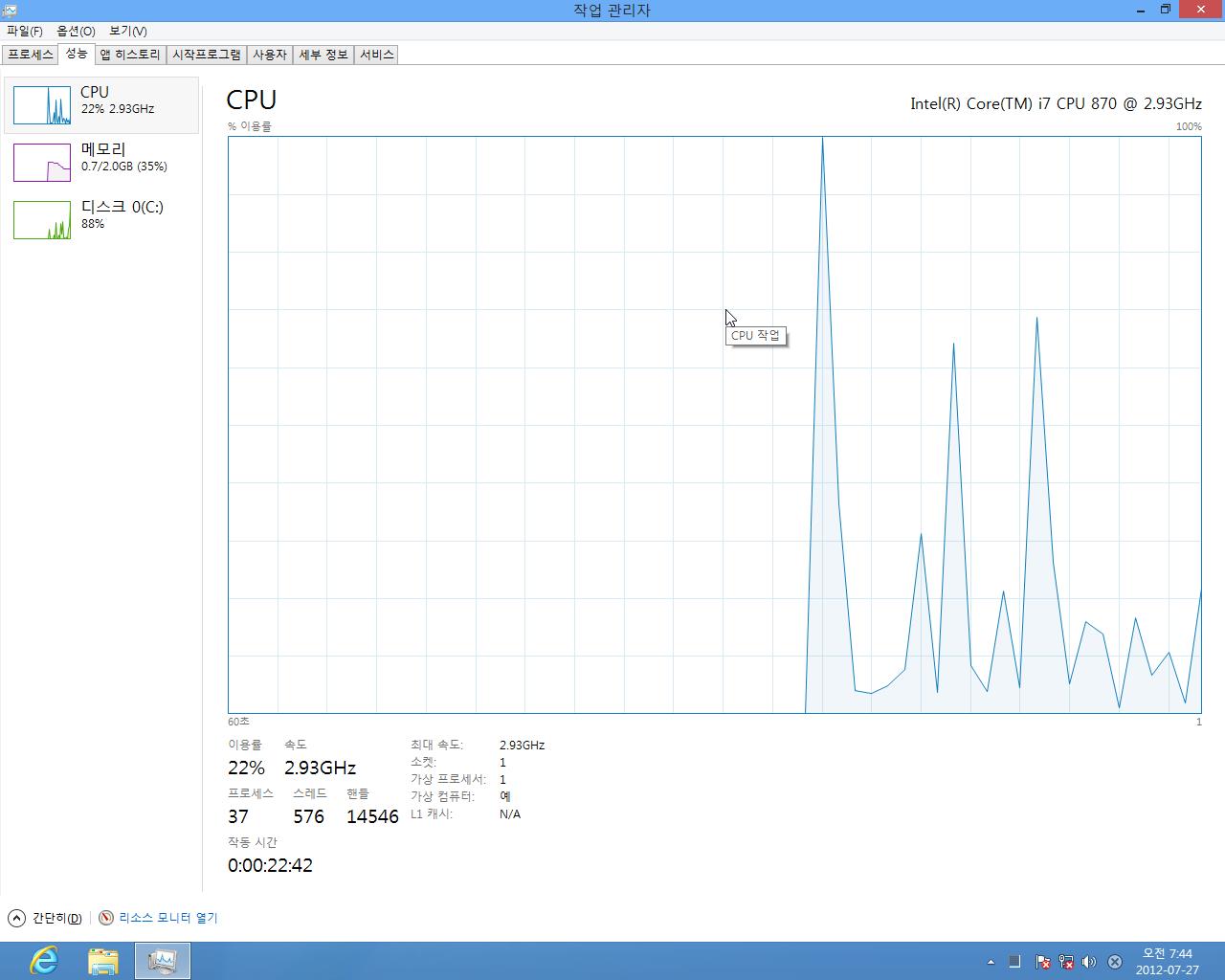Select the 성능 tab
This screenshot has height=980, width=1225.
point(77,54)
